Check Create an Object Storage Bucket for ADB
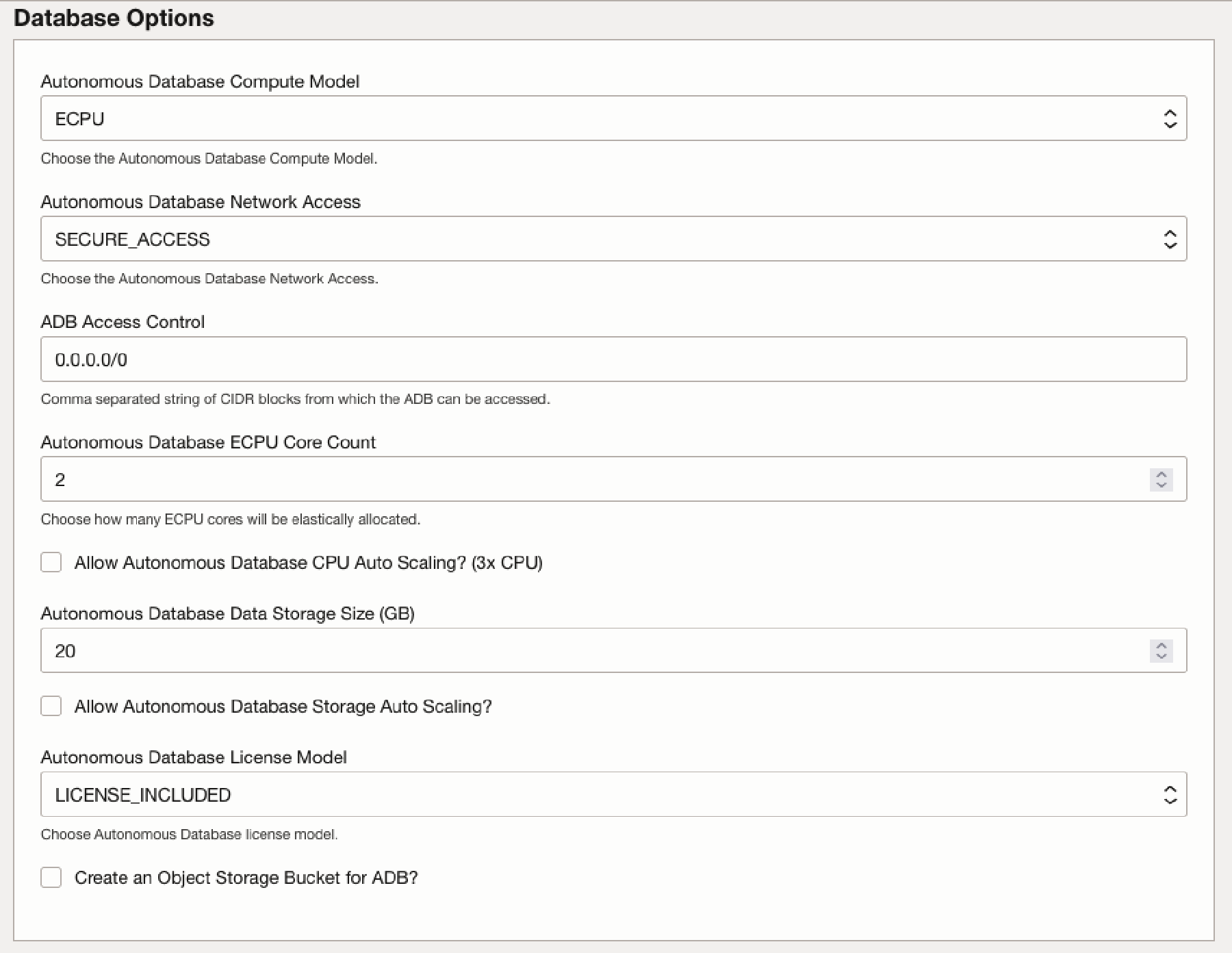The width and height of the screenshot is (1232, 953). tap(51, 878)
